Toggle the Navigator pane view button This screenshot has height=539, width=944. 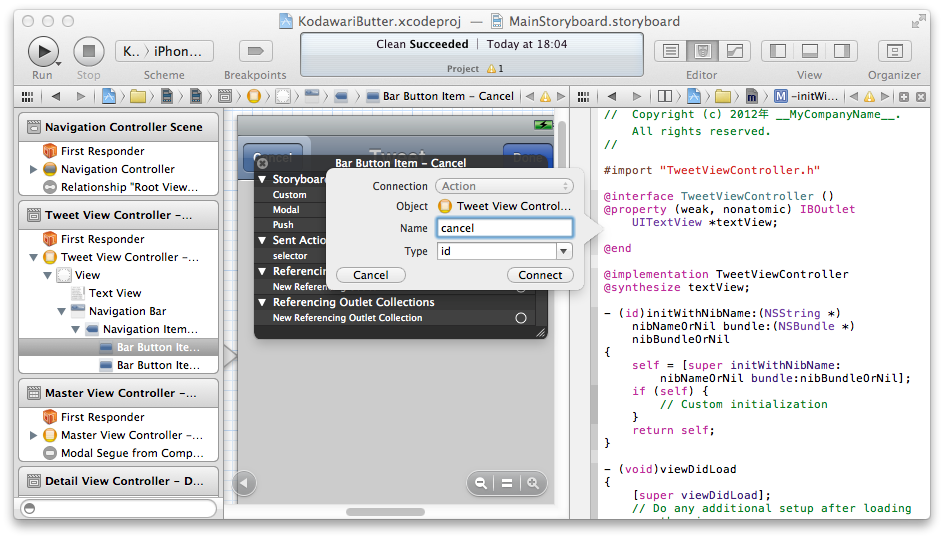click(x=777, y=51)
